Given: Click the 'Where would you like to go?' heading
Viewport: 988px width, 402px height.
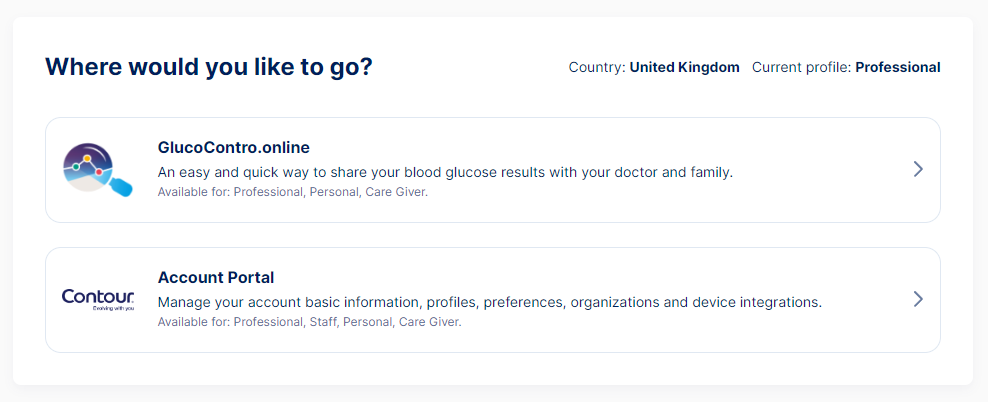Looking at the screenshot, I should [x=209, y=67].
